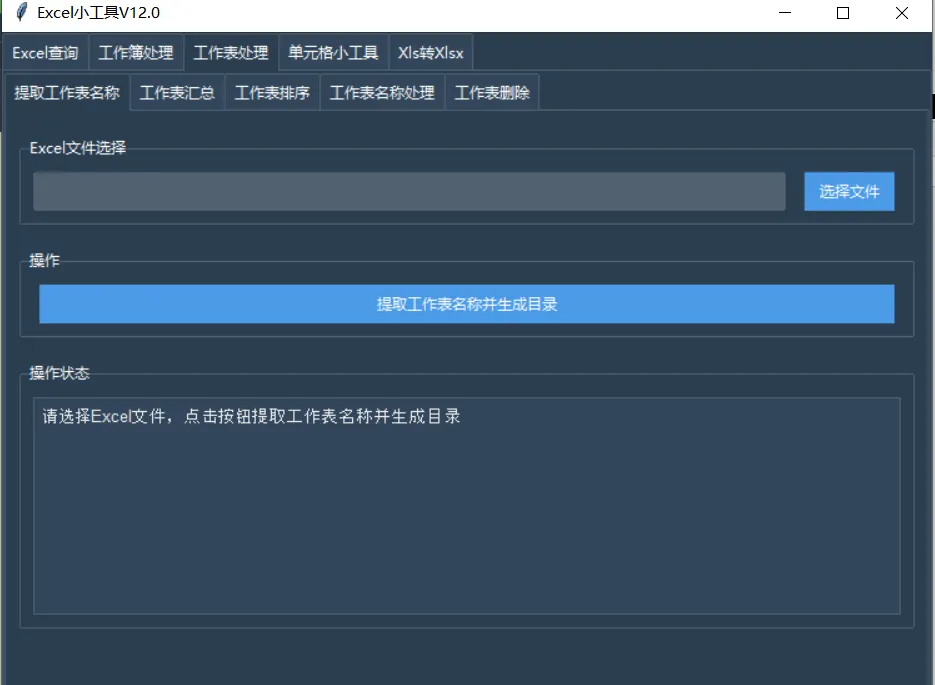Minimize the Excel小工具 window
This screenshot has height=685, width=935.
(785, 13)
